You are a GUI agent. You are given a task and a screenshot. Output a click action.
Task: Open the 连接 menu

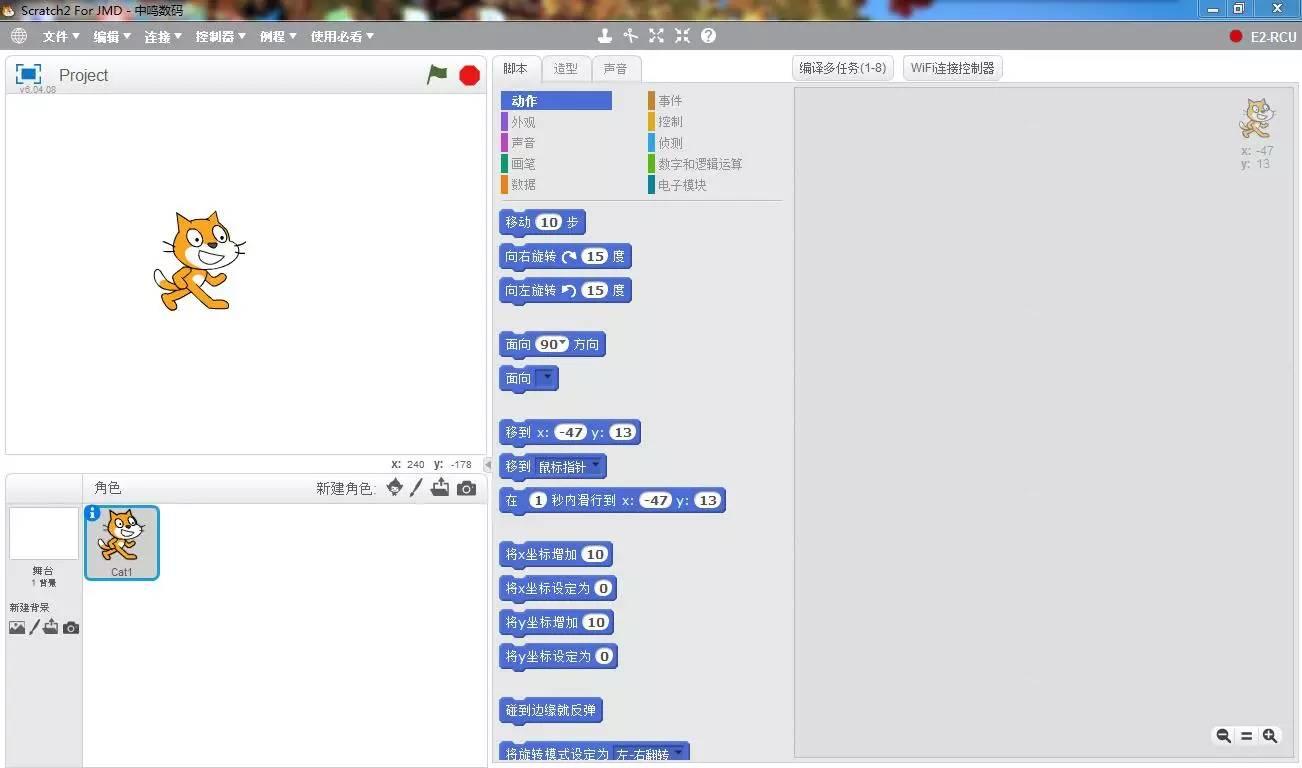click(x=163, y=36)
